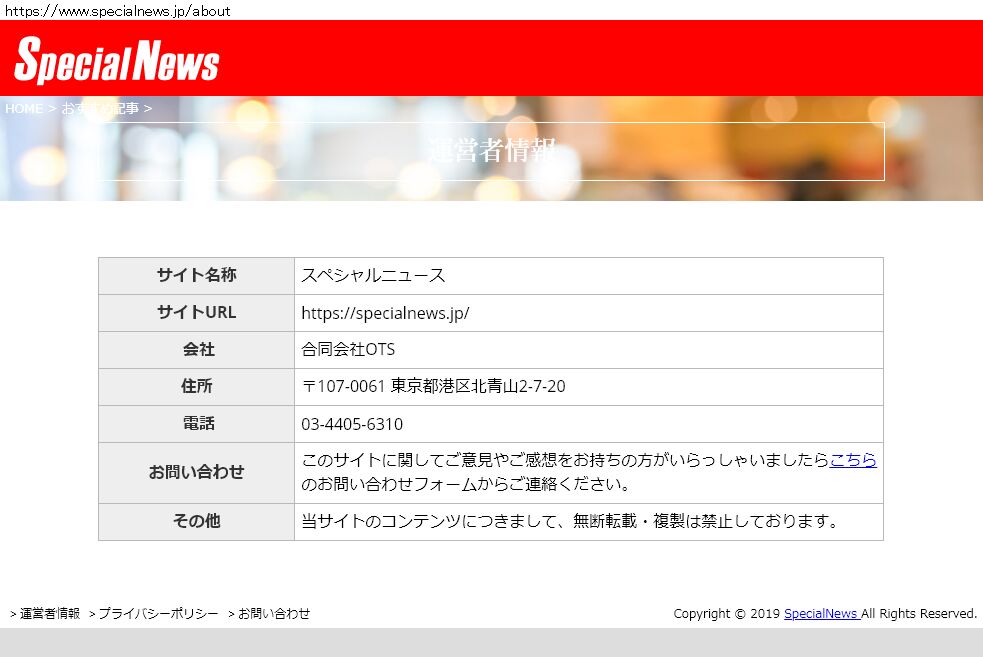Click the site URL https://specialnews.jp/ text
The image size is (983, 657).
(385, 313)
